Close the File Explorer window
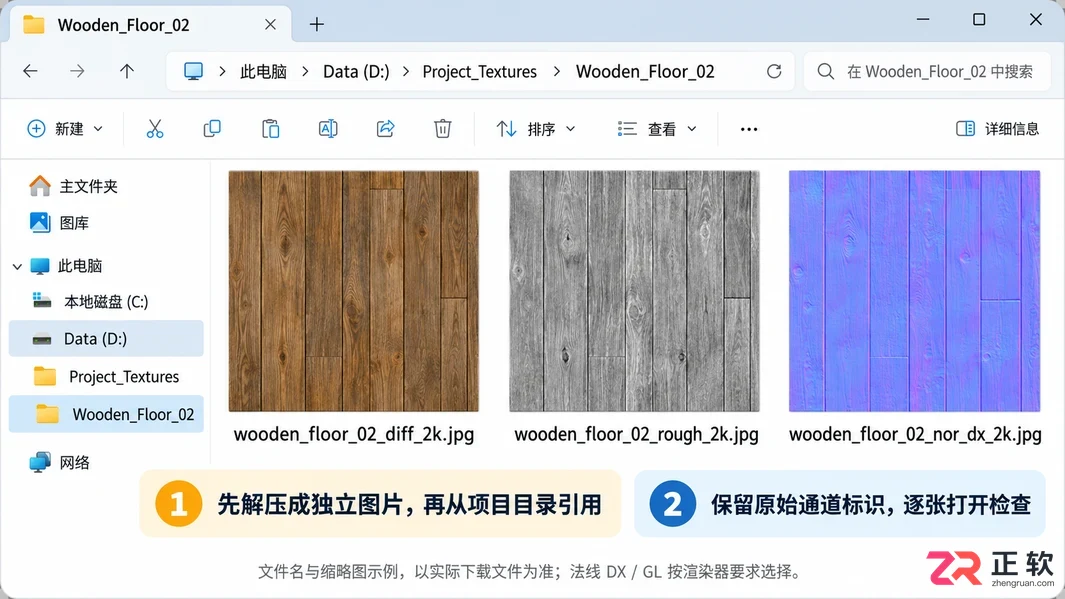This screenshot has width=1065, height=599. tap(1036, 19)
